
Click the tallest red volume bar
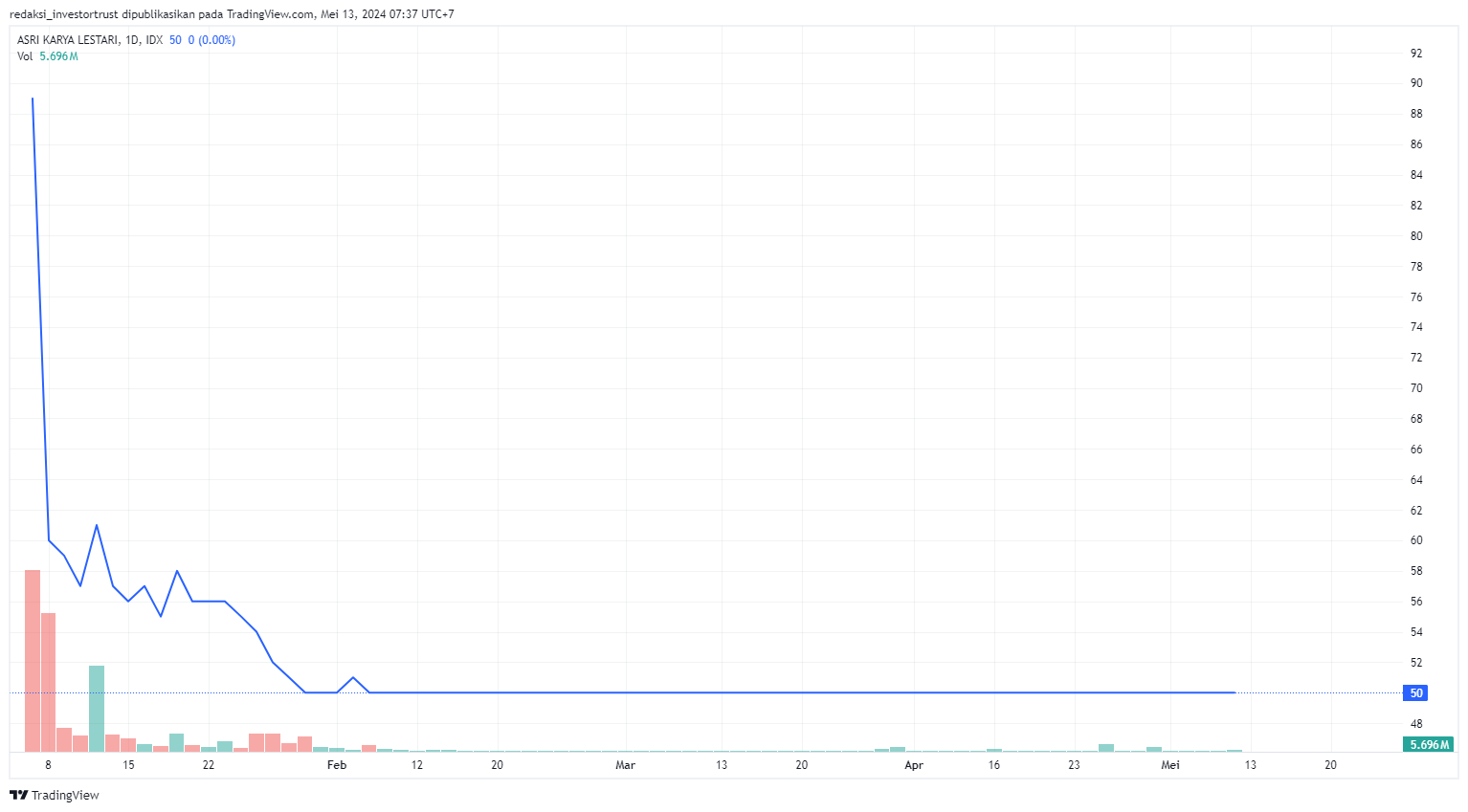click(33, 661)
